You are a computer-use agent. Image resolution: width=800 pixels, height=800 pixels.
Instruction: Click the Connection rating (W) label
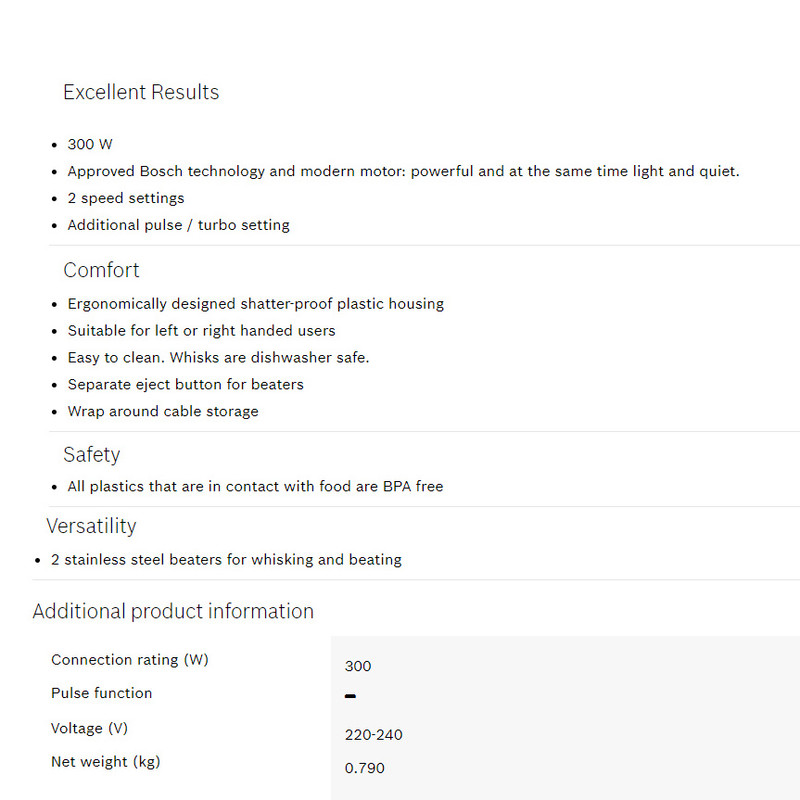click(x=130, y=660)
